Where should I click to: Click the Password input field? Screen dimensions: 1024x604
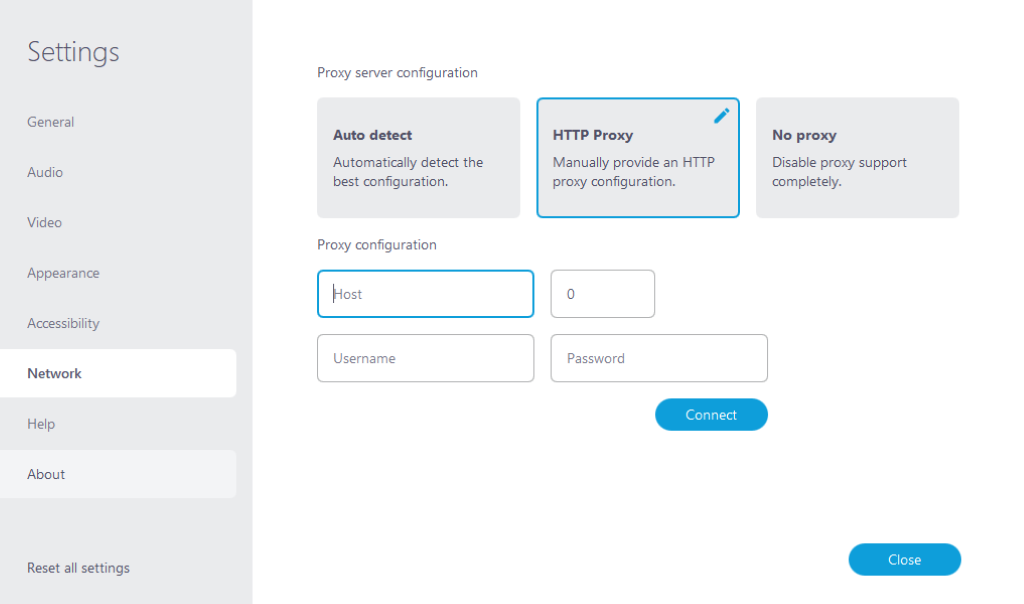[658, 358]
